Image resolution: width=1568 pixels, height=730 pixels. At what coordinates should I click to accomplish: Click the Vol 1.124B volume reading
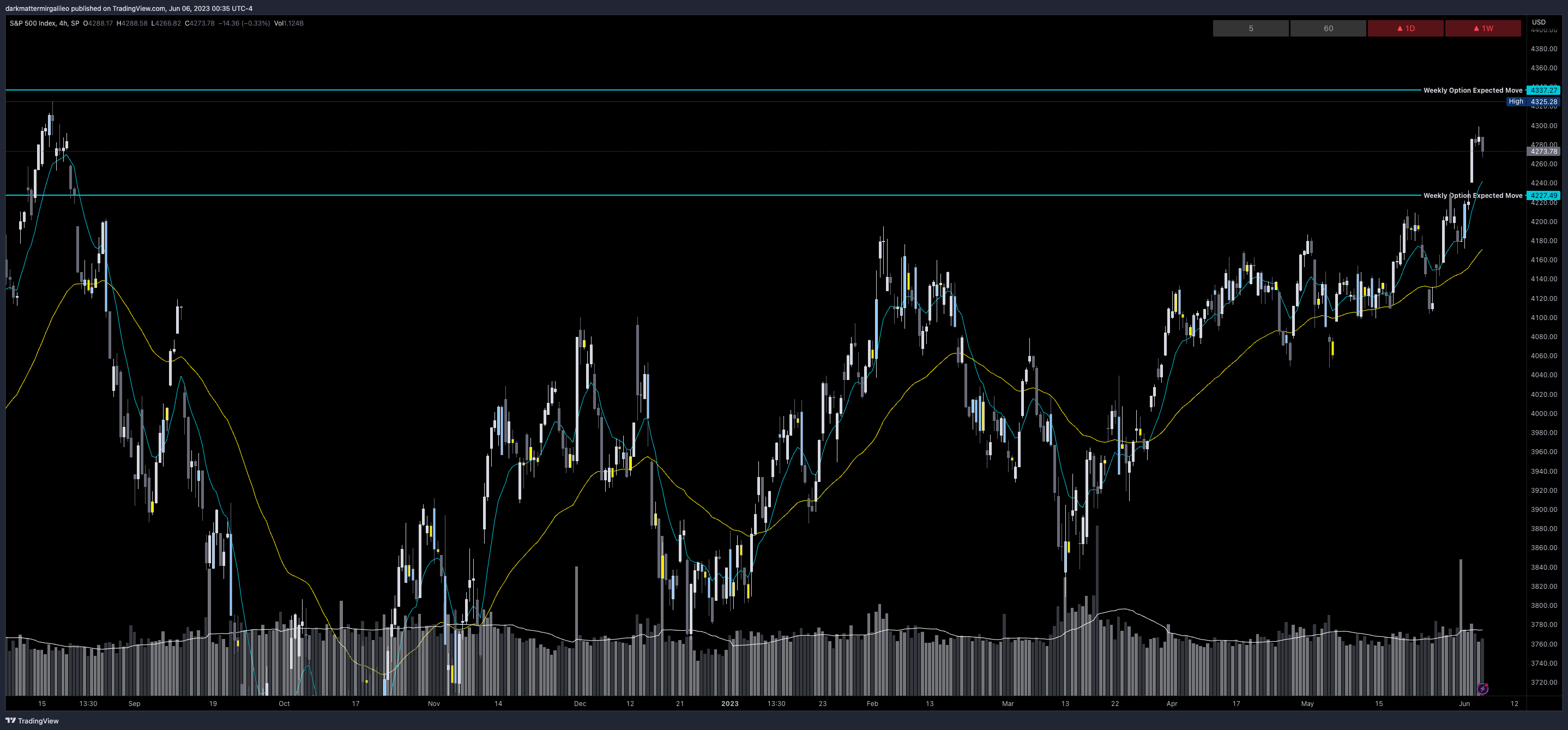pyautogui.click(x=288, y=23)
